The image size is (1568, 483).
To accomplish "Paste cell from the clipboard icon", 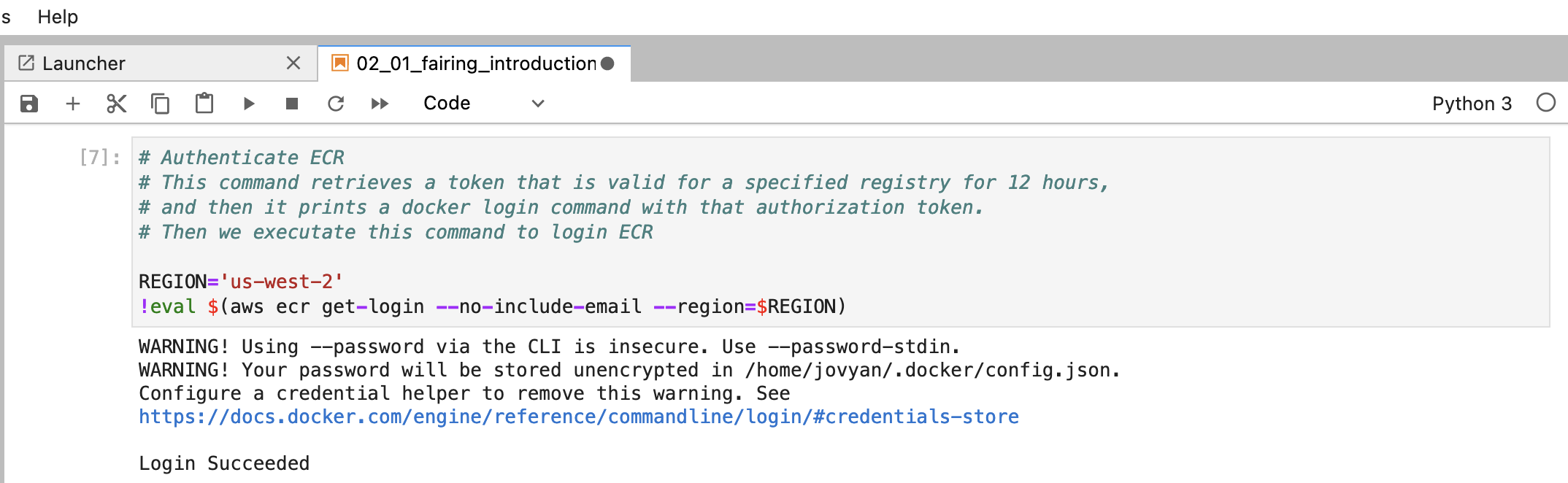I will pyautogui.click(x=204, y=104).
